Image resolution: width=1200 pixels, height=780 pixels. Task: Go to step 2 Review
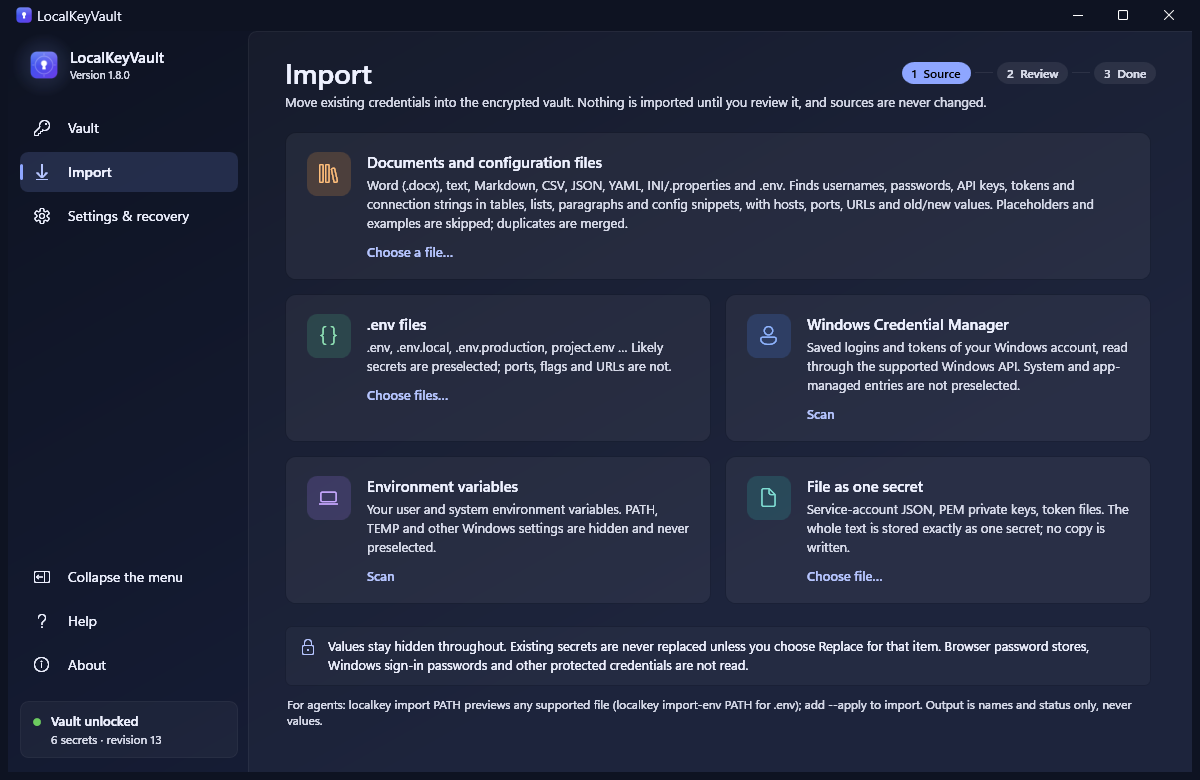[x=1032, y=74]
